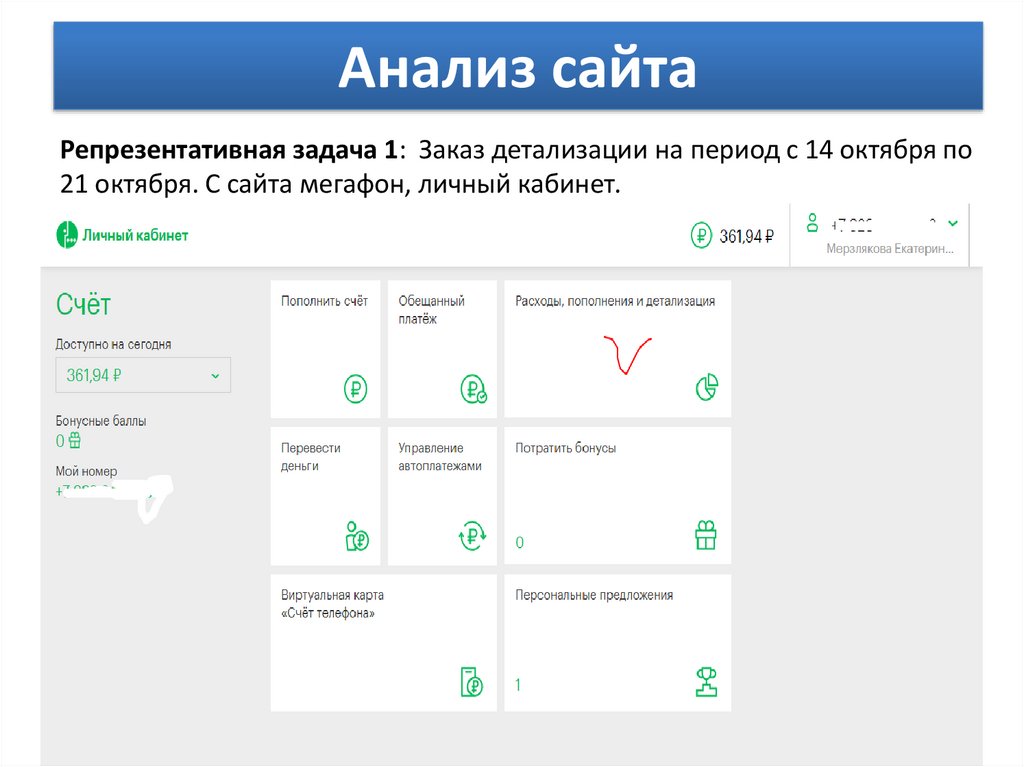Open the Доступно на сегодня balance dropdown
Image resolution: width=1024 pixels, height=767 pixels.
[143, 375]
